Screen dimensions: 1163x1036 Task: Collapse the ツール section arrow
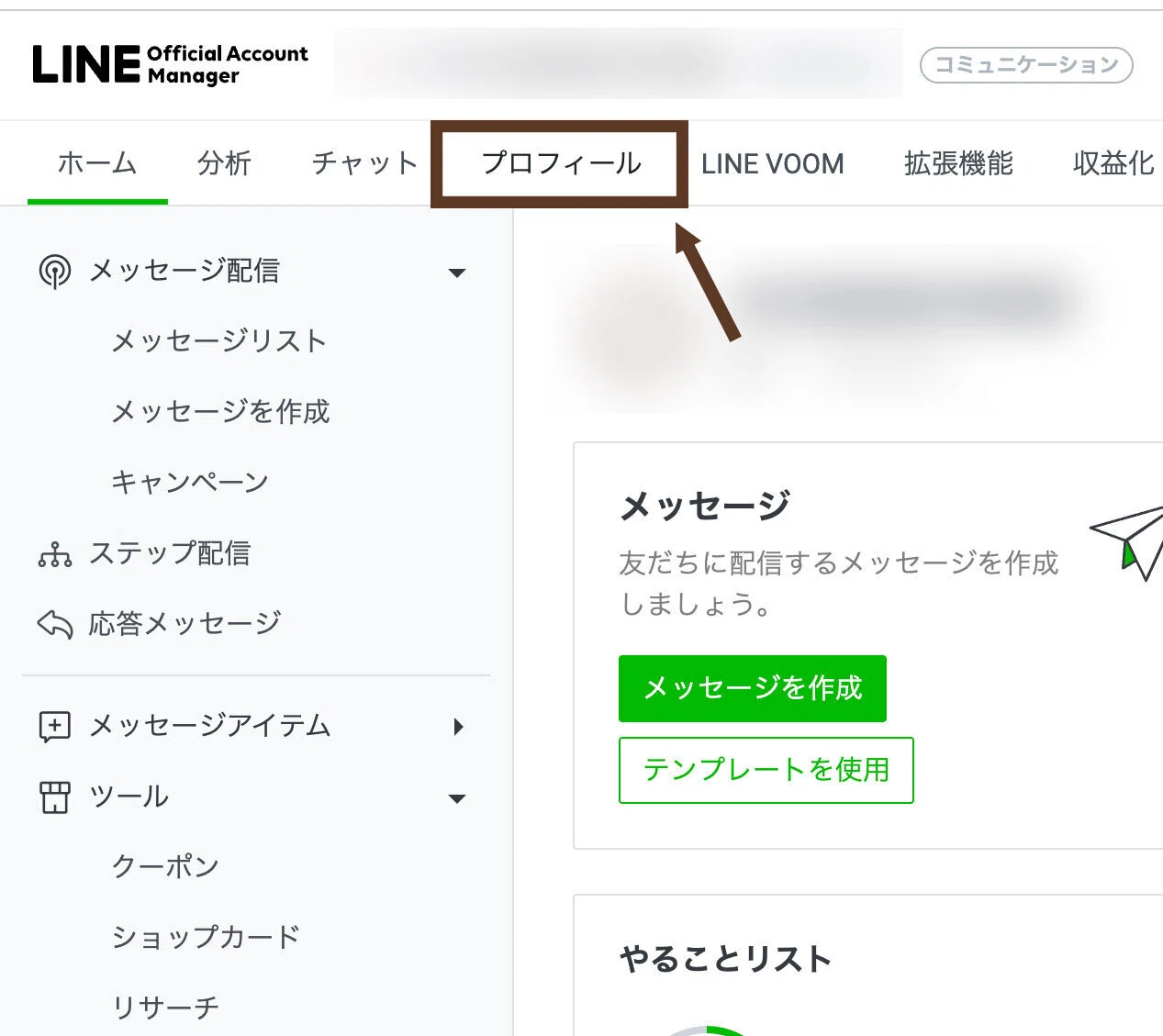coord(456,798)
